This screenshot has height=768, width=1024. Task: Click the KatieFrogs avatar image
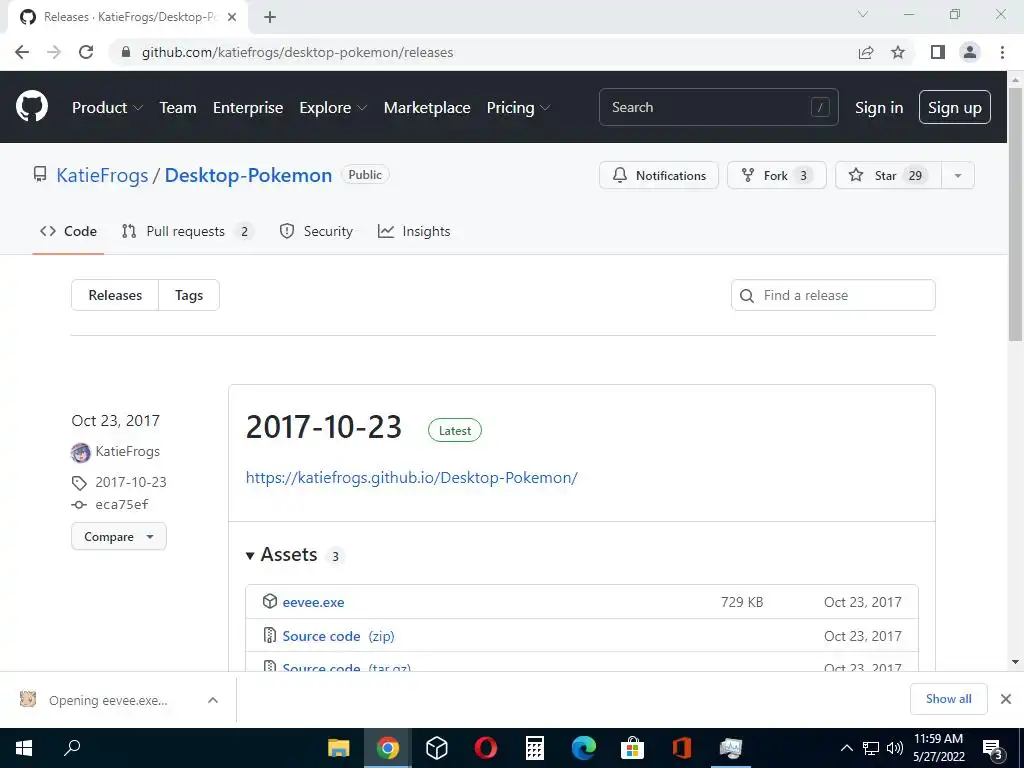pos(80,452)
